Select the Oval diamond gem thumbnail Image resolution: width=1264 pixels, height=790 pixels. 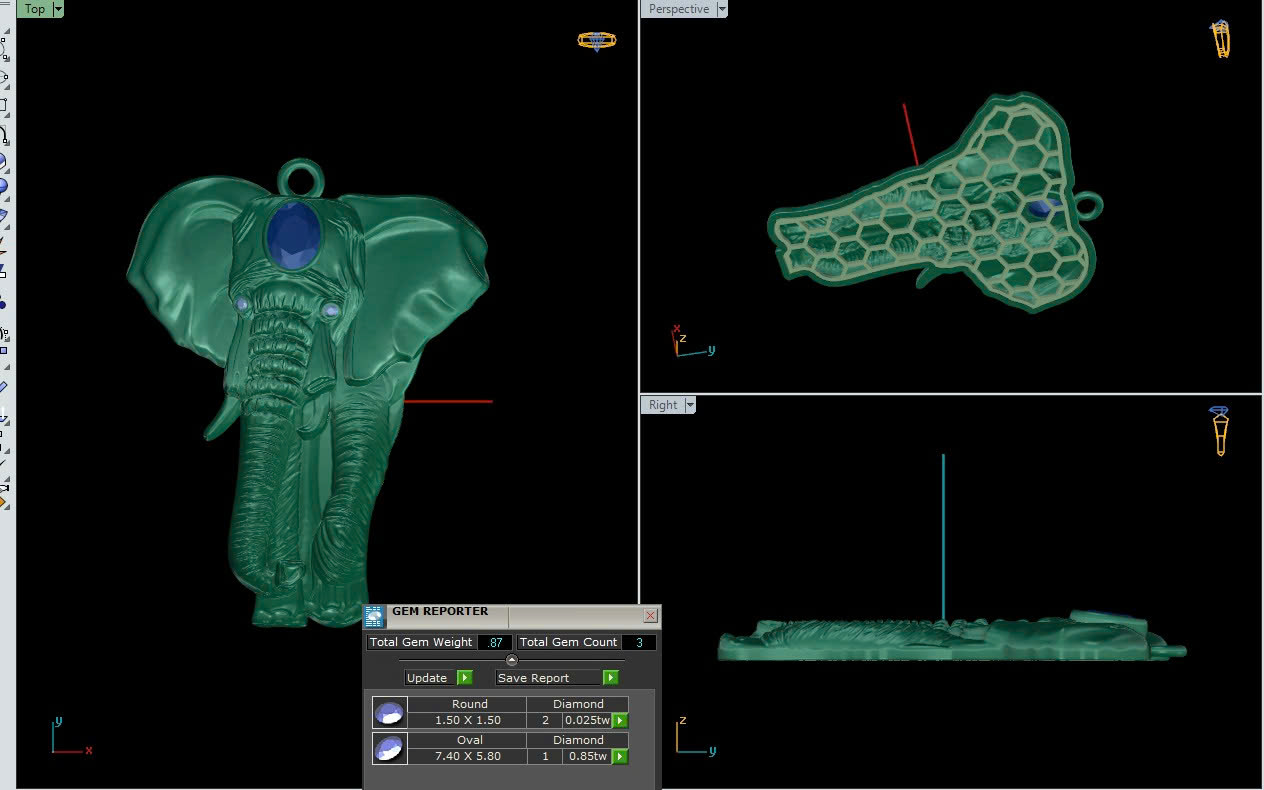pyautogui.click(x=389, y=748)
